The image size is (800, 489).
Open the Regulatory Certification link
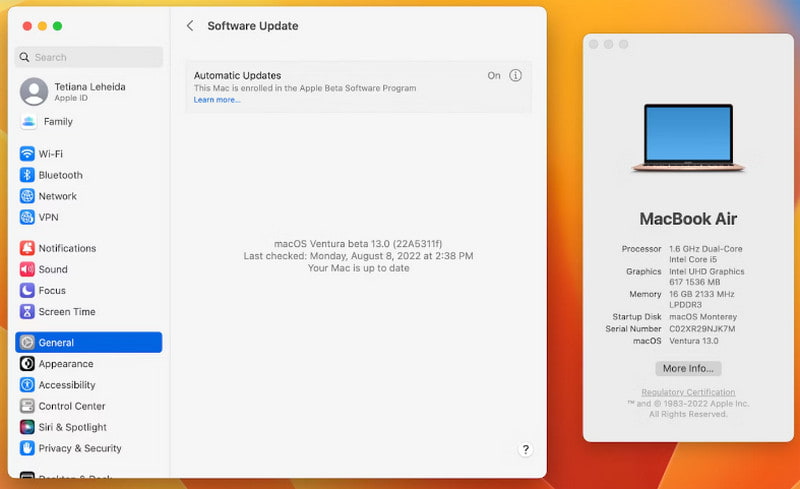[x=688, y=392]
